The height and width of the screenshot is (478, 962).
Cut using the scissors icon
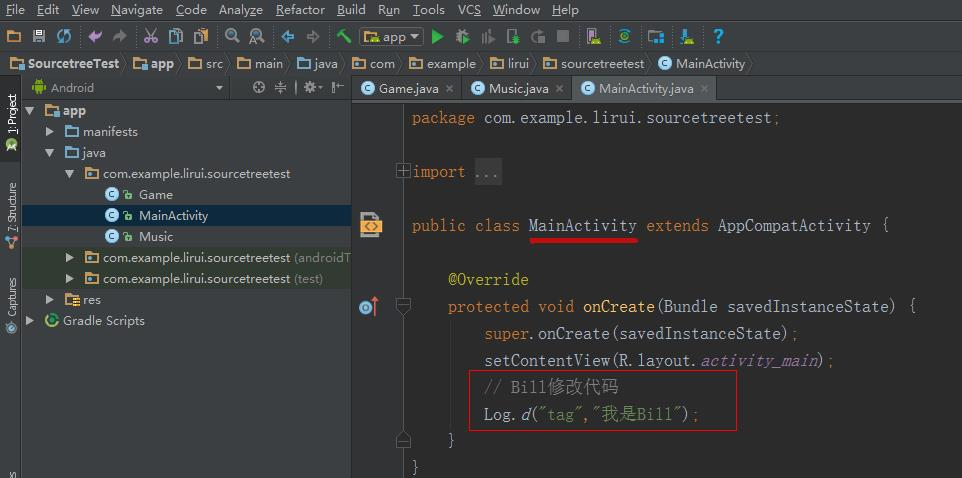pos(151,37)
